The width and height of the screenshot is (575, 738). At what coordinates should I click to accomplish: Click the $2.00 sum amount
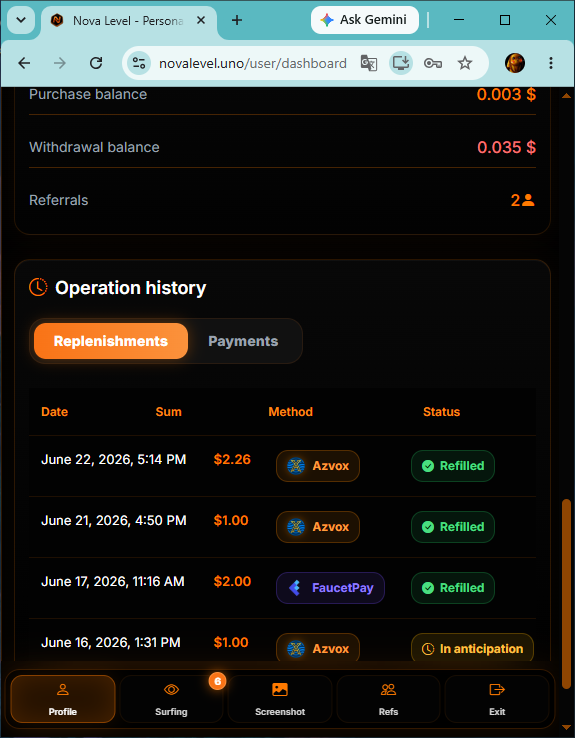pyautogui.click(x=232, y=581)
